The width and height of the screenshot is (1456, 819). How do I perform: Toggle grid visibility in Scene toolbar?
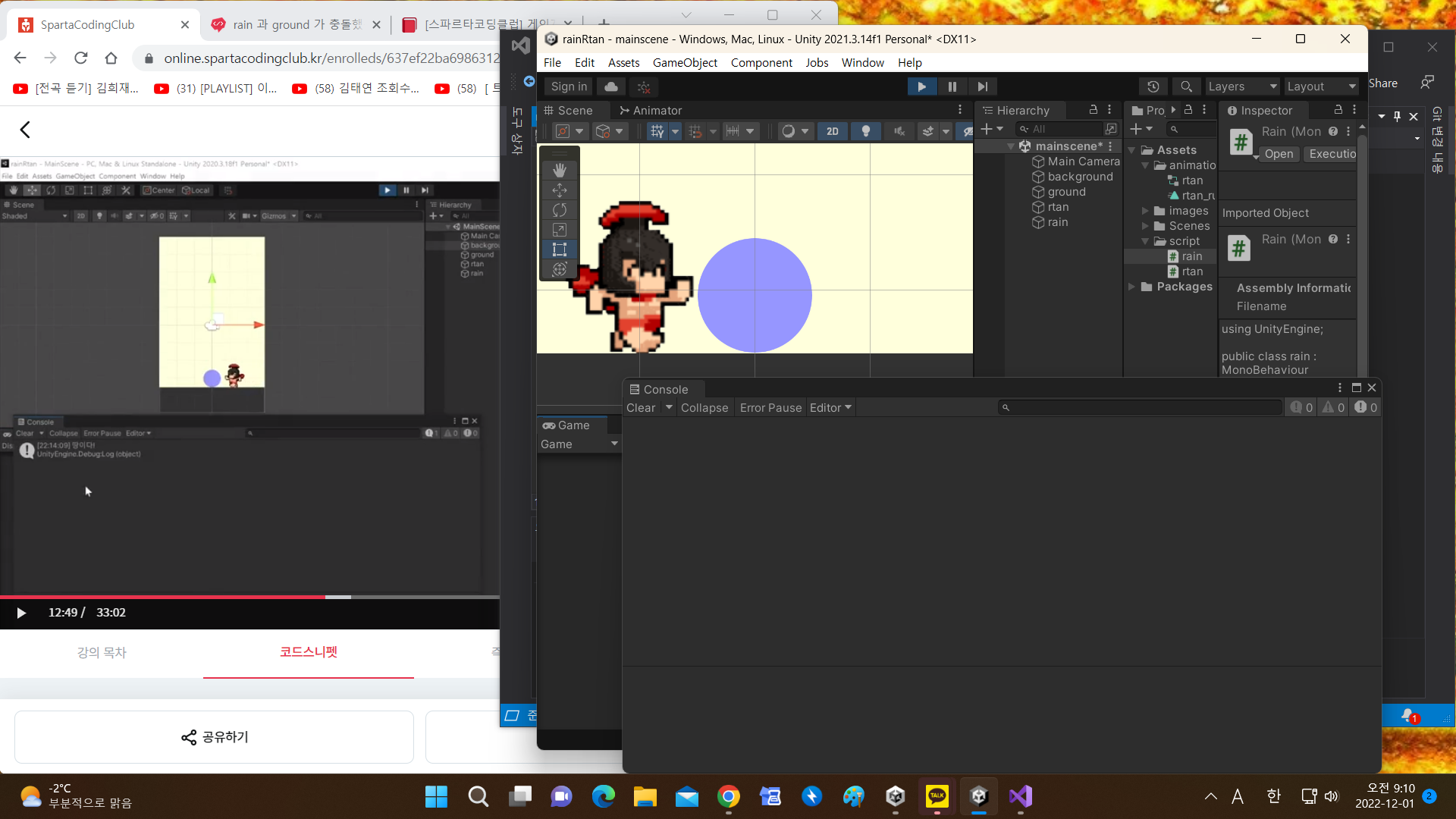[x=657, y=131]
